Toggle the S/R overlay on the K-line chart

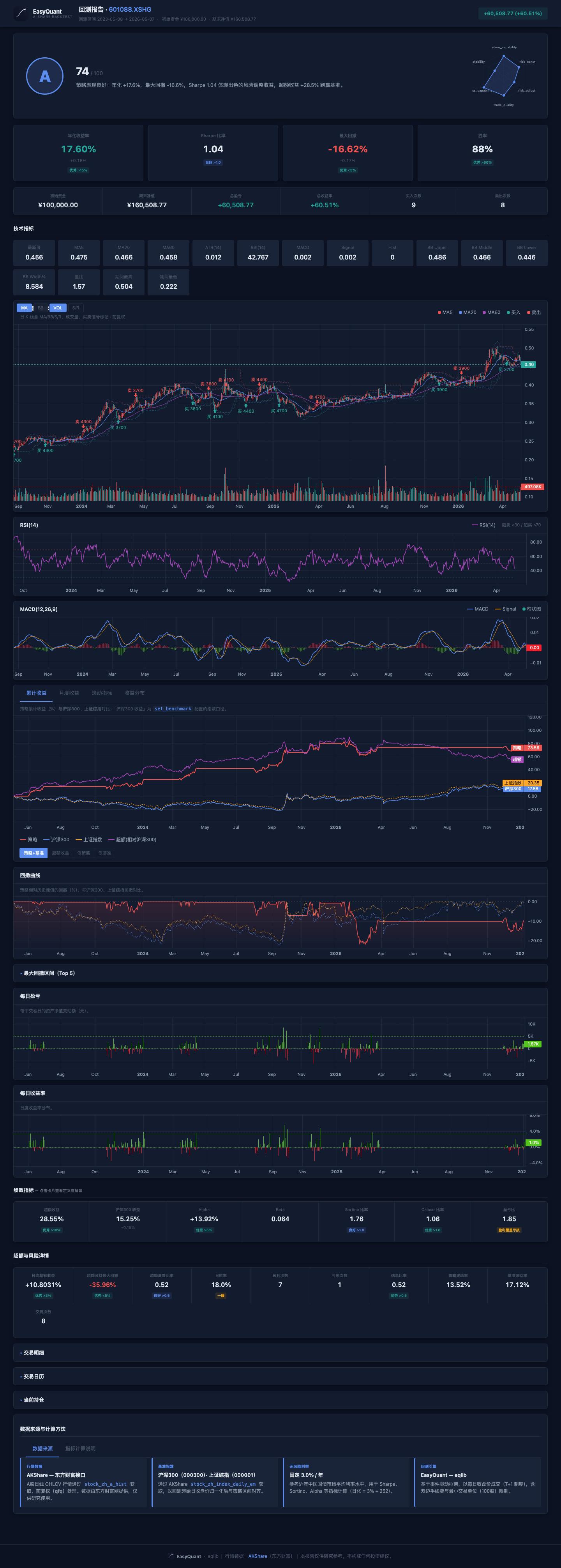tap(76, 308)
